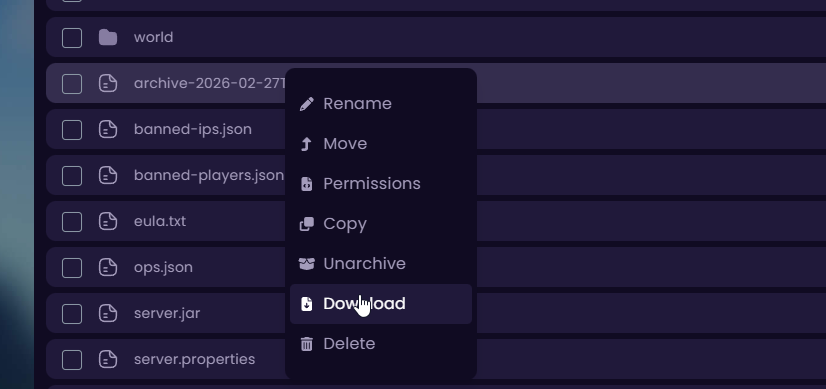This screenshot has height=389, width=826.
Task: Click the pencil icon next to Rename
Action: 307,104
